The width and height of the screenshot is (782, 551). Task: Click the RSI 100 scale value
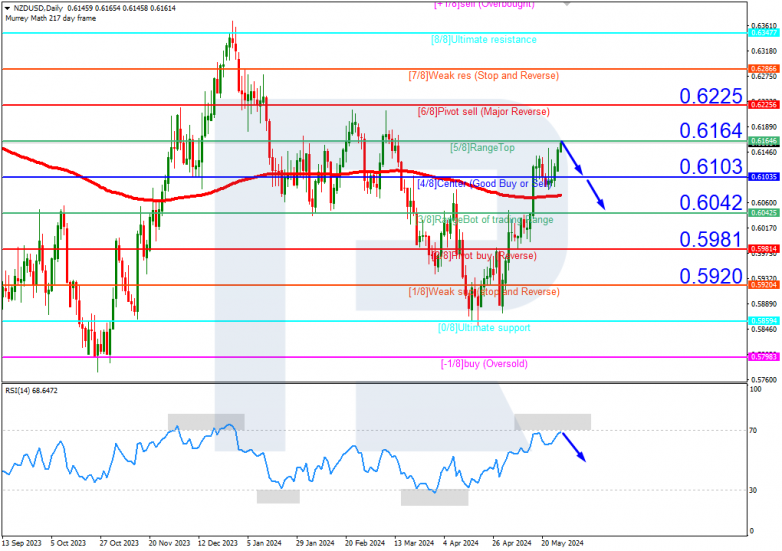click(x=756, y=389)
